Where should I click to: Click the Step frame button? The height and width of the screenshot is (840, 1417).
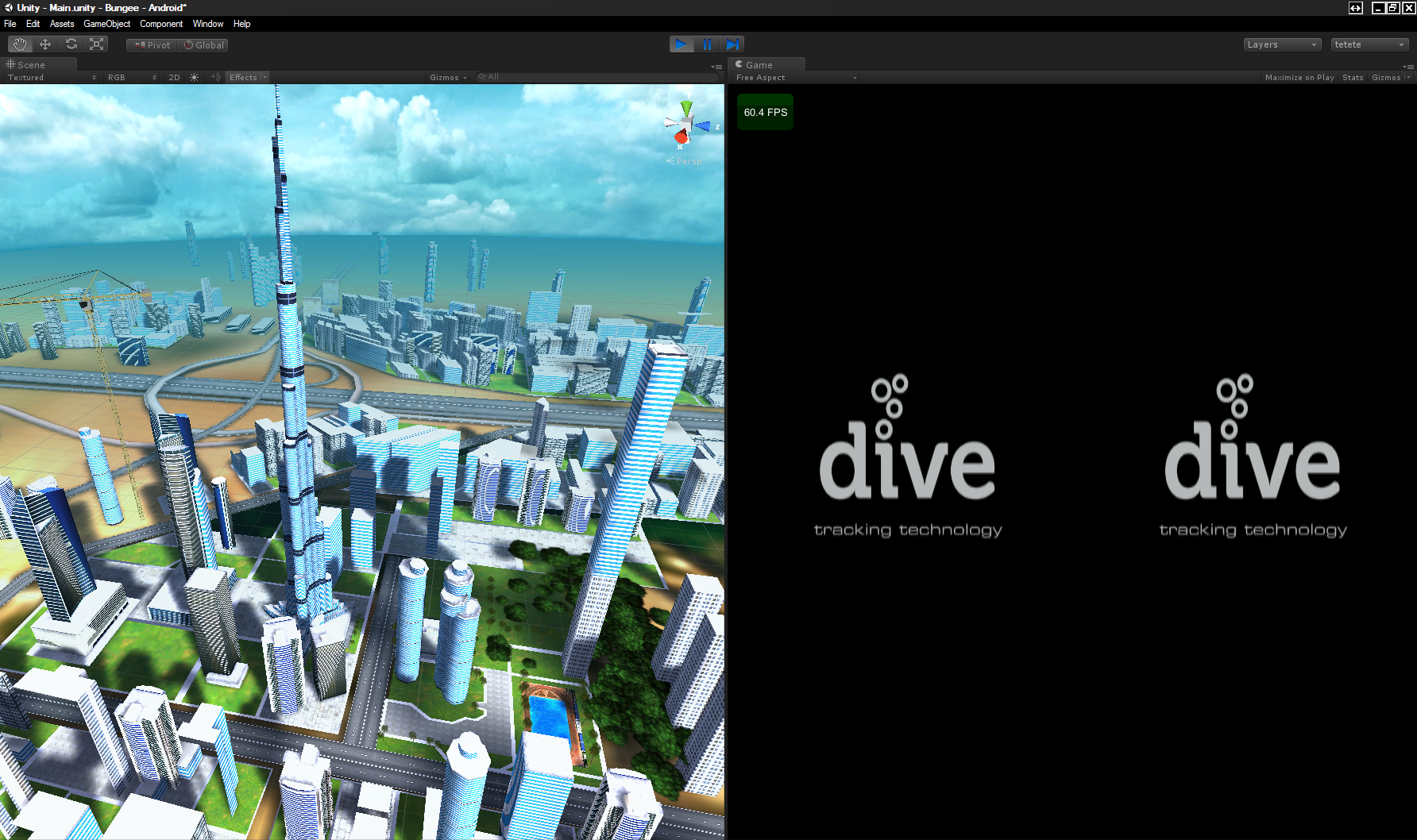tap(732, 44)
